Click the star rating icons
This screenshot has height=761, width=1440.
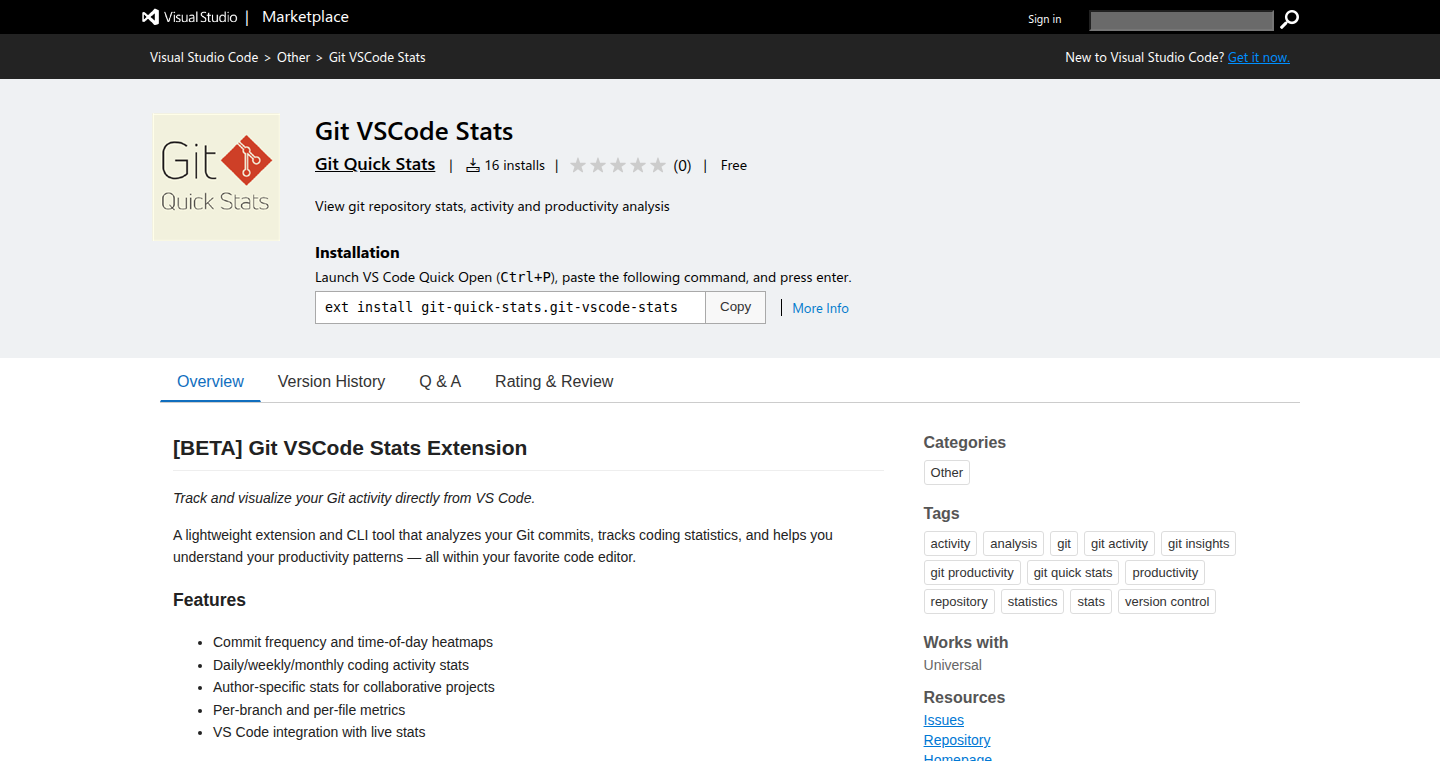point(618,166)
